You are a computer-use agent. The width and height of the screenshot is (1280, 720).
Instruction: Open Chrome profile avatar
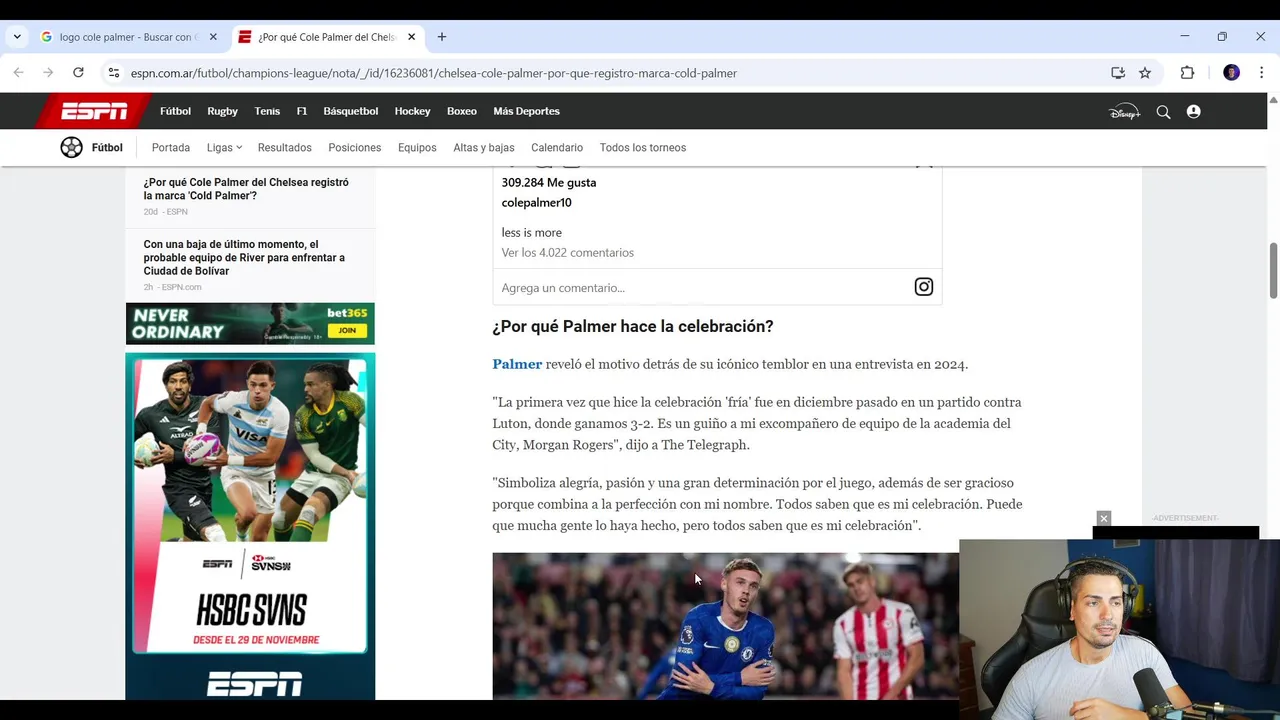coord(1231,73)
